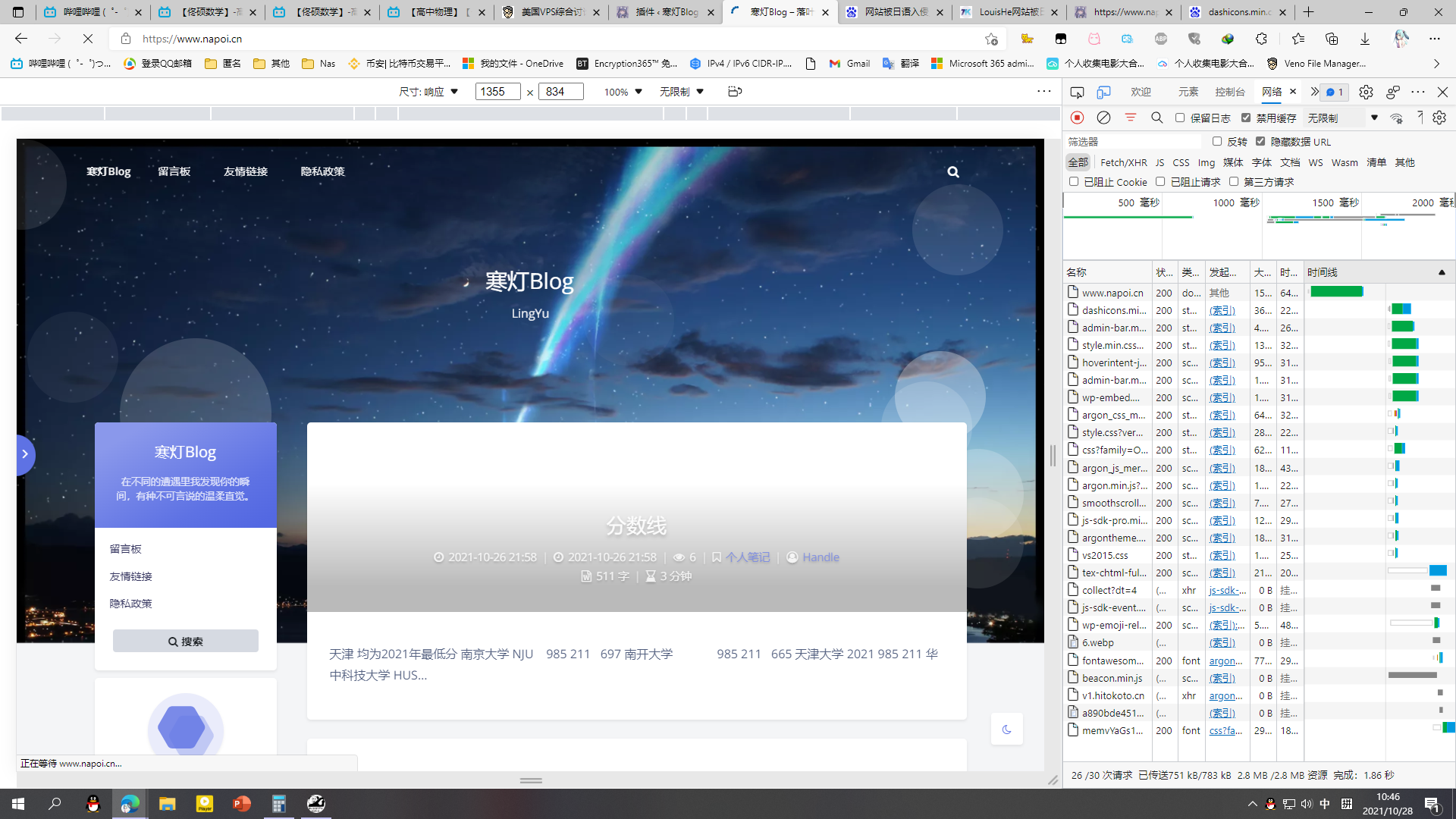
Task: Open the network conditions Wi‑Fi icon
Action: tap(1396, 118)
